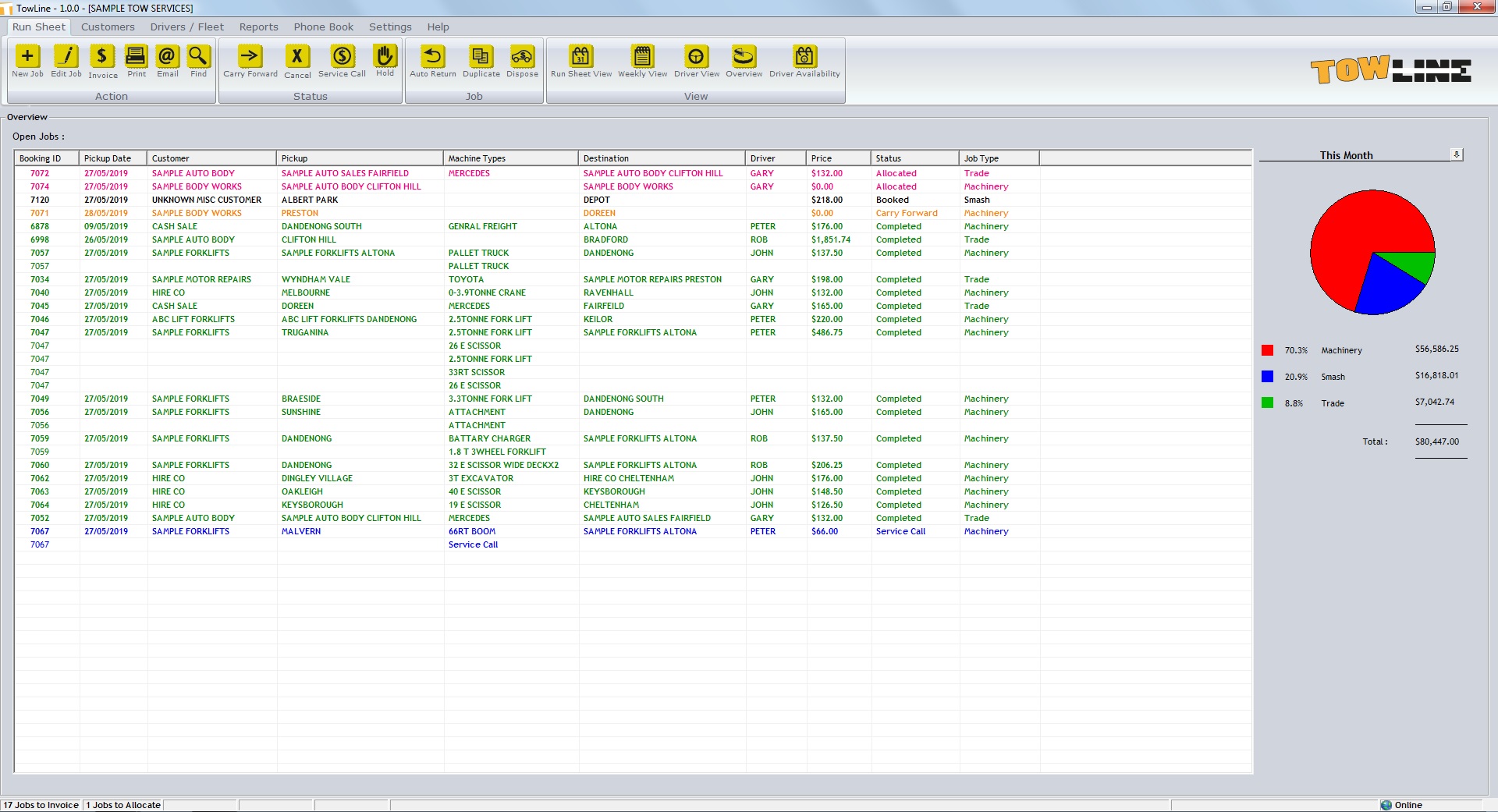1498x812 pixels.
Task: Open the Customers tab
Action: pos(108,27)
